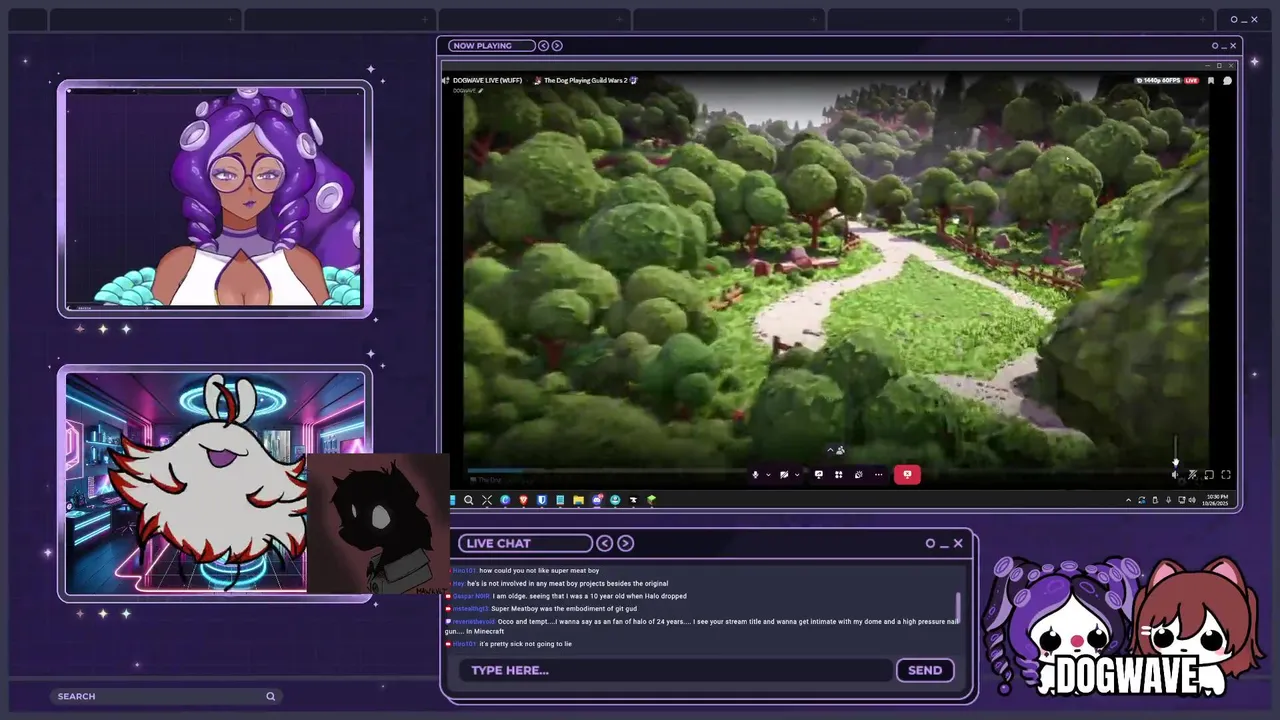Screen dimensions: 1280x720
Task: Click Hiro101's "pretty sick" chat message
Action: pyautogui.click(x=509, y=644)
